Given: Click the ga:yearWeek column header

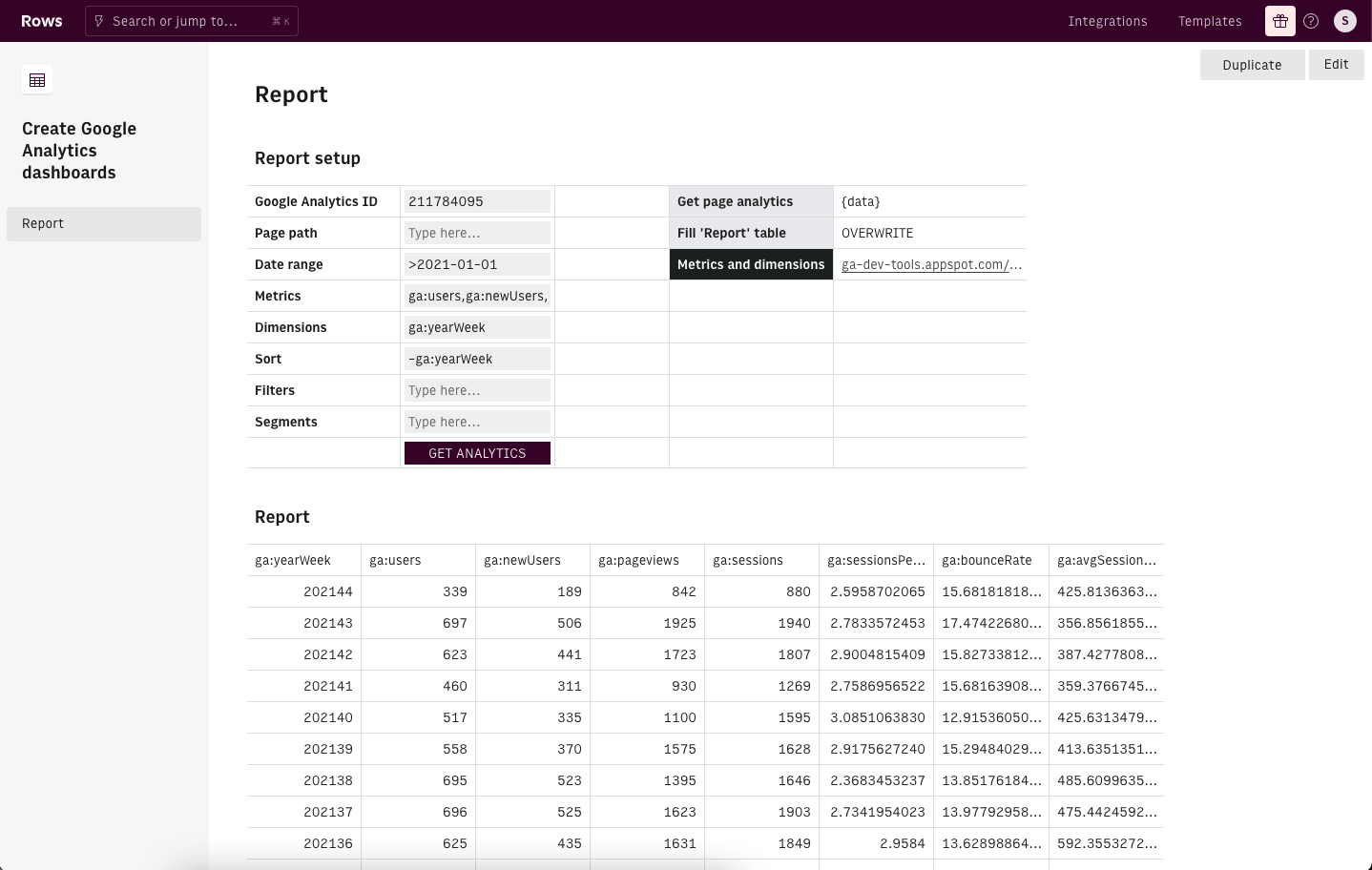Looking at the screenshot, I should tap(303, 560).
